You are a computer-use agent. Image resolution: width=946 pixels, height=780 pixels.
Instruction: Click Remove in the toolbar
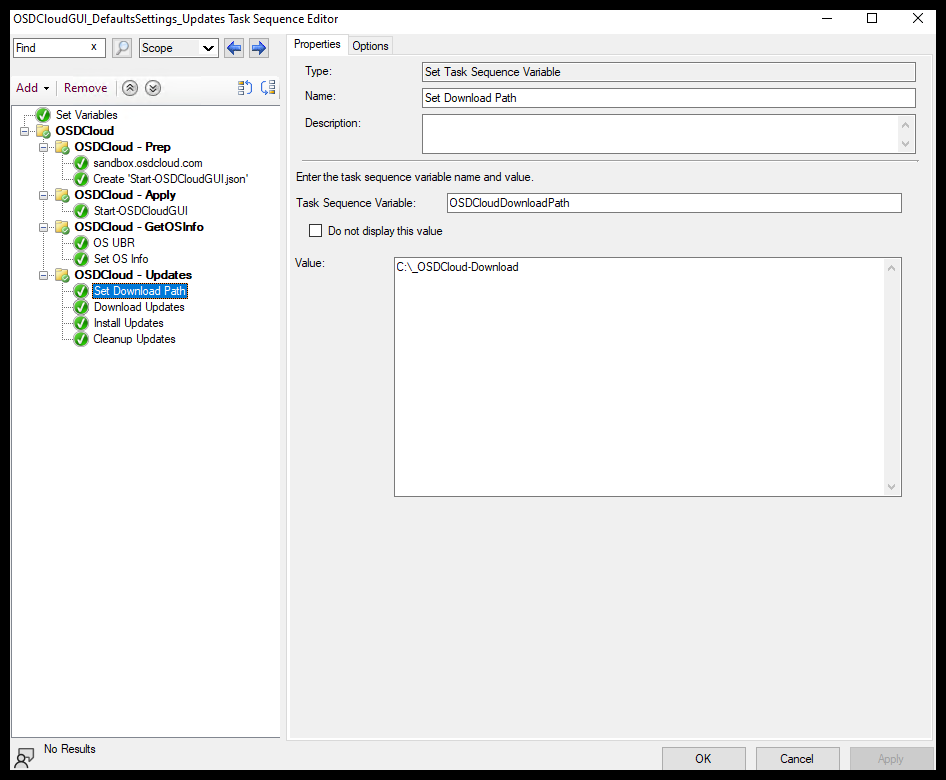(x=86, y=88)
